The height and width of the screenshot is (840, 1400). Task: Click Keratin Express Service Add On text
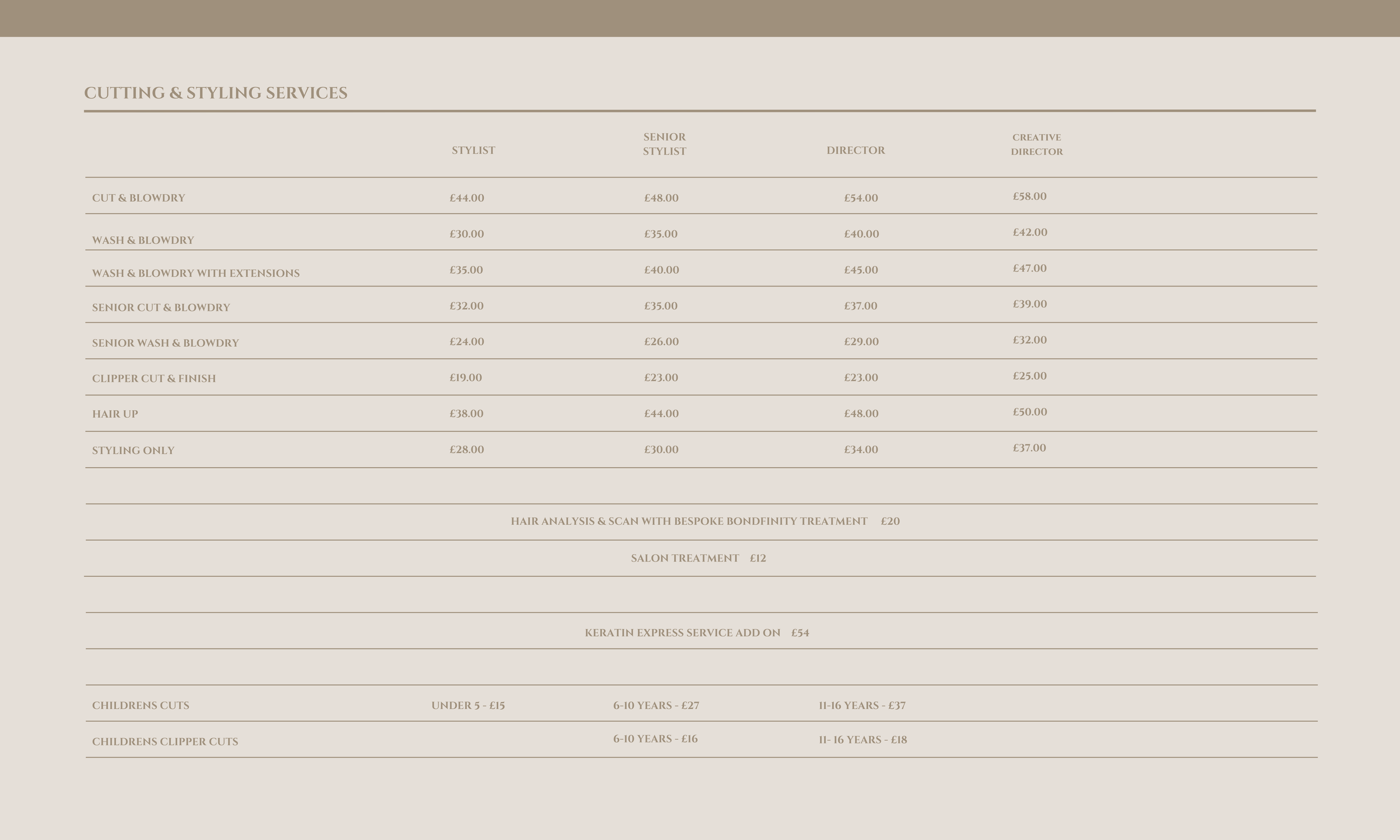tap(683, 633)
